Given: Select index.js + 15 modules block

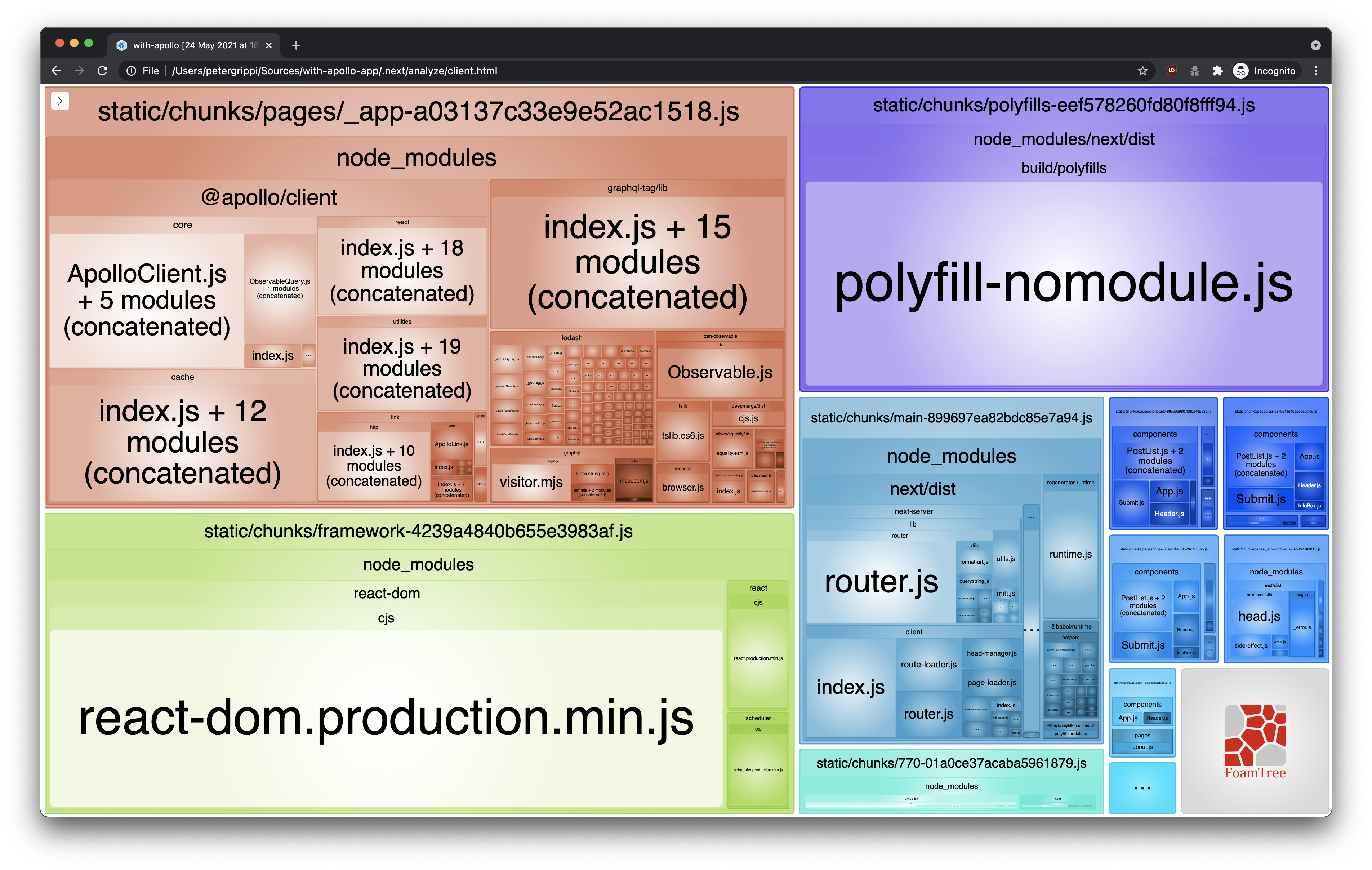Looking at the screenshot, I should pyautogui.click(x=637, y=262).
